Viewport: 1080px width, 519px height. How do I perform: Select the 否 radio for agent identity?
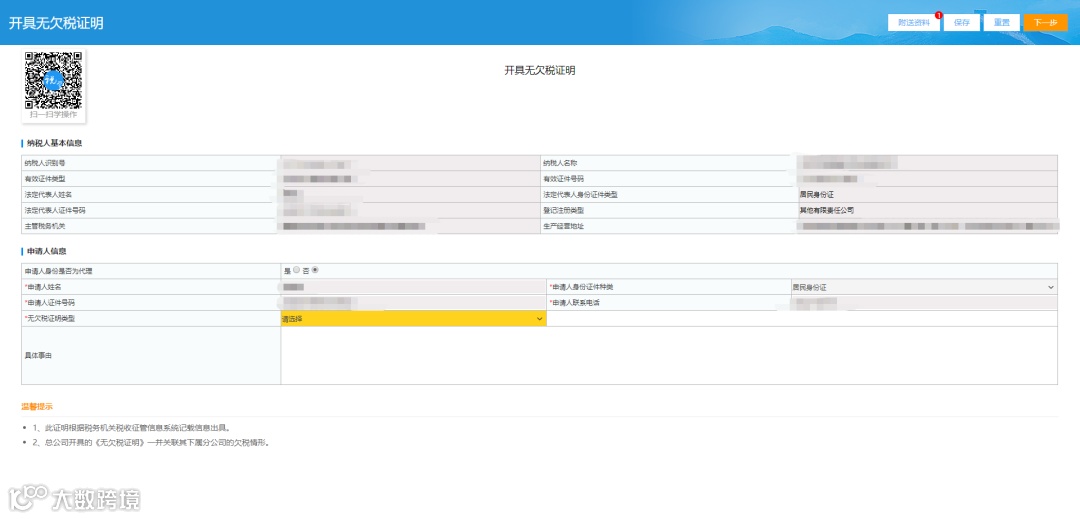[x=315, y=271]
